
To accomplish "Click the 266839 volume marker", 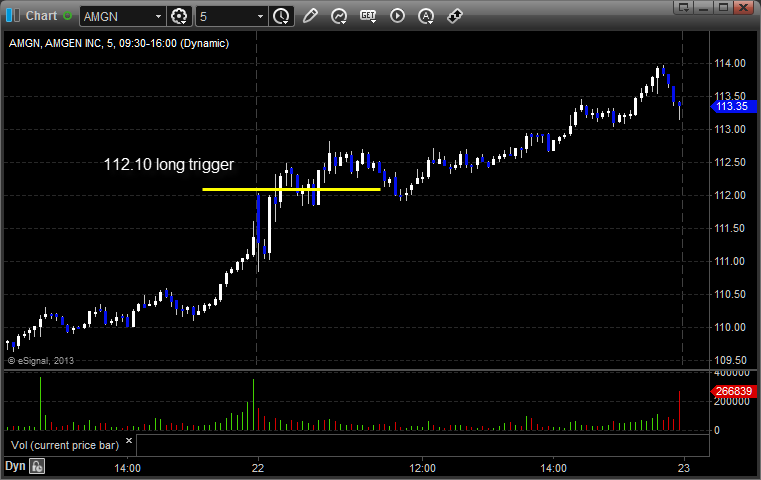I will tap(733, 391).
